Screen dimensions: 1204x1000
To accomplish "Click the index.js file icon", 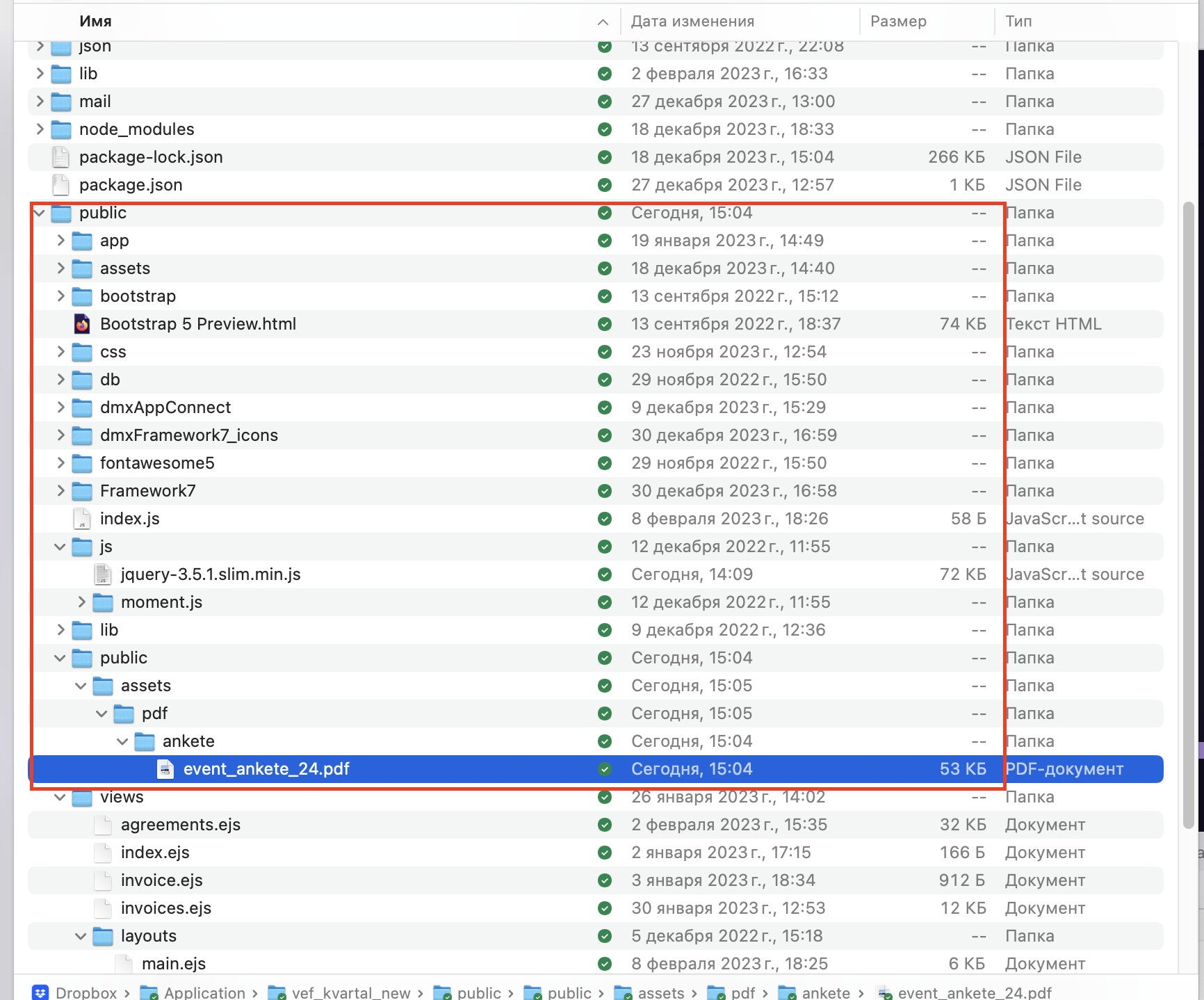I will 82,519.
